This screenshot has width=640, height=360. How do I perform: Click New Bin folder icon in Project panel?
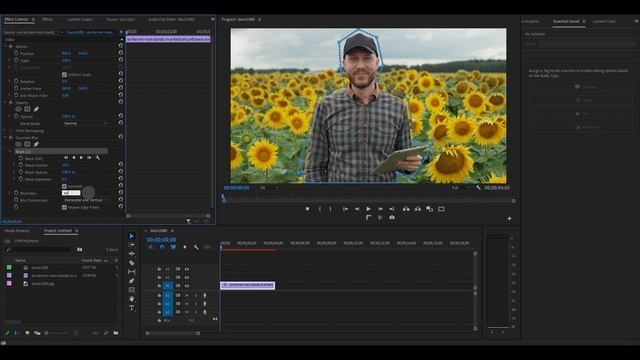point(116,333)
